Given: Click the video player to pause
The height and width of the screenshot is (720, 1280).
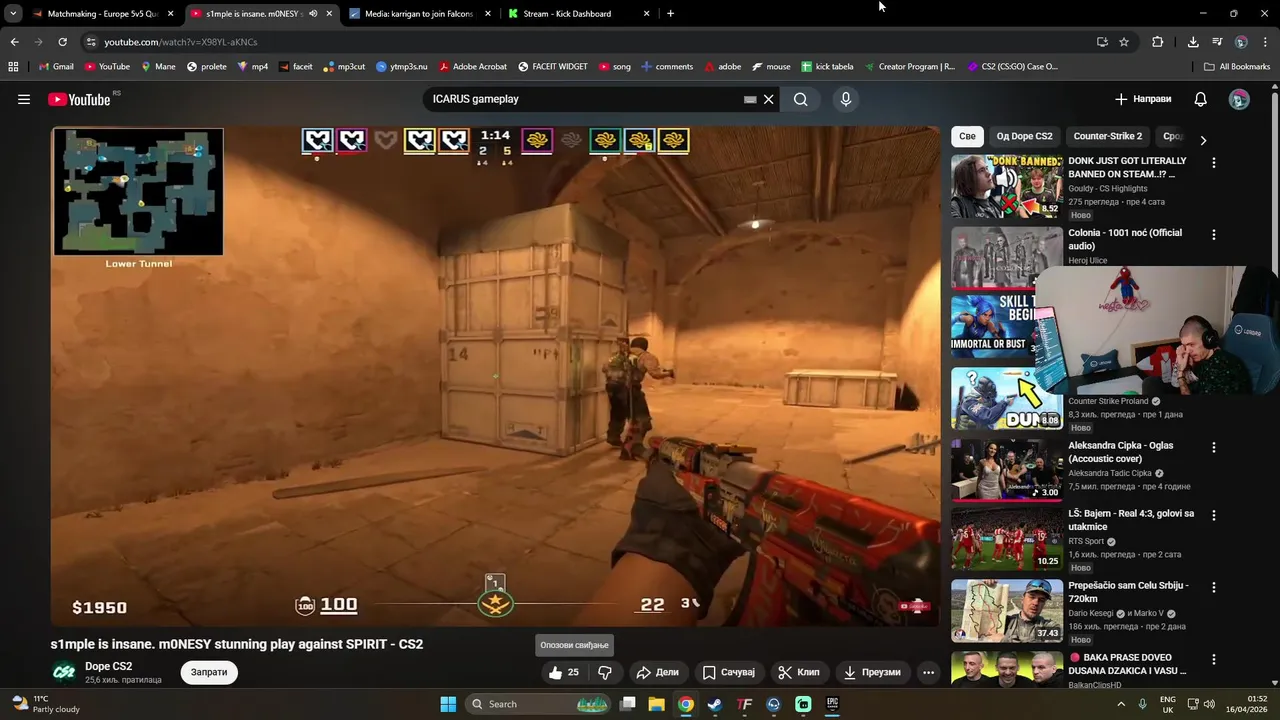Looking at the screenshot, I should pos(495,376).
